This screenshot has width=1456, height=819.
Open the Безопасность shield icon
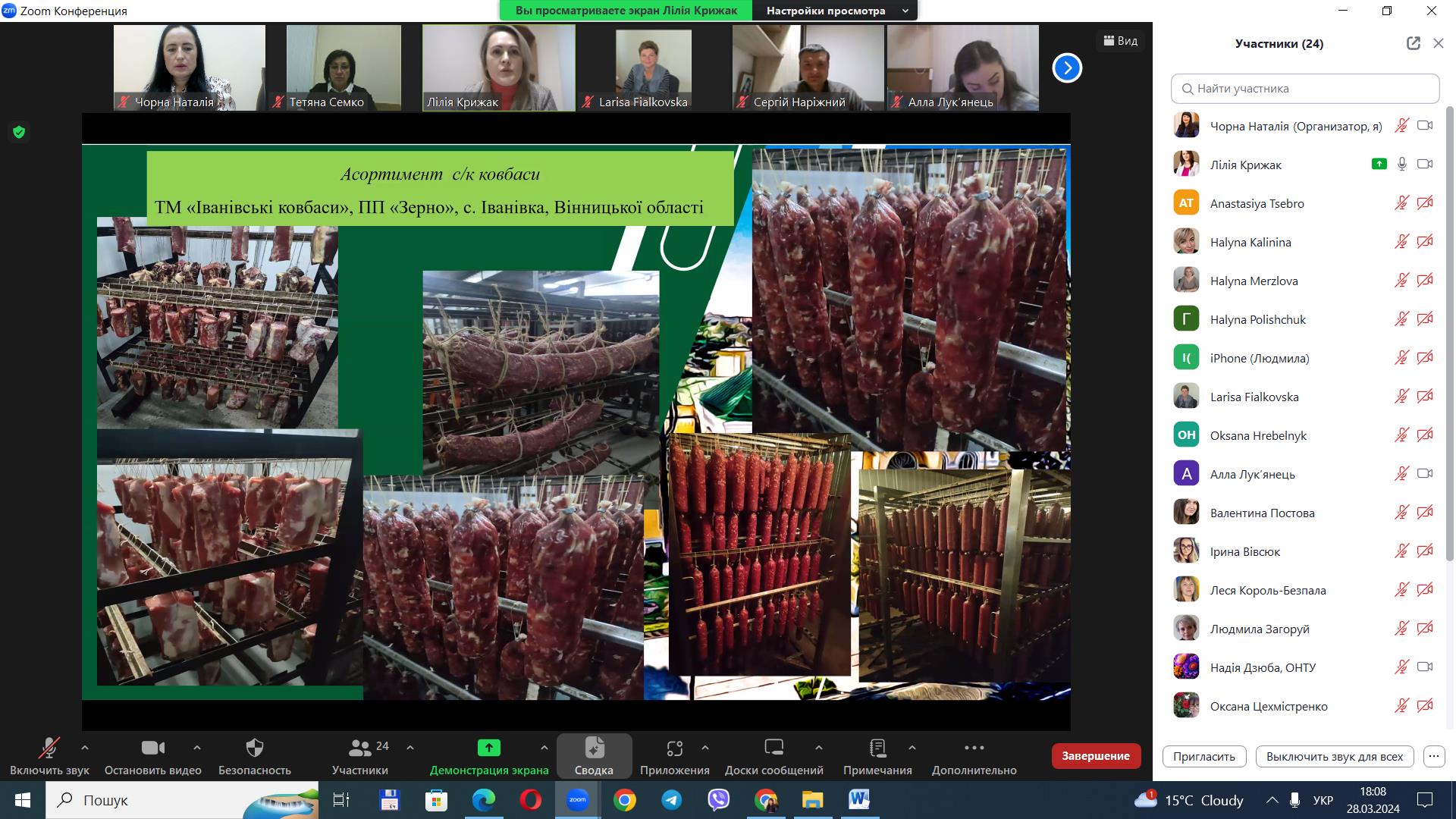[x=255, y=748]
